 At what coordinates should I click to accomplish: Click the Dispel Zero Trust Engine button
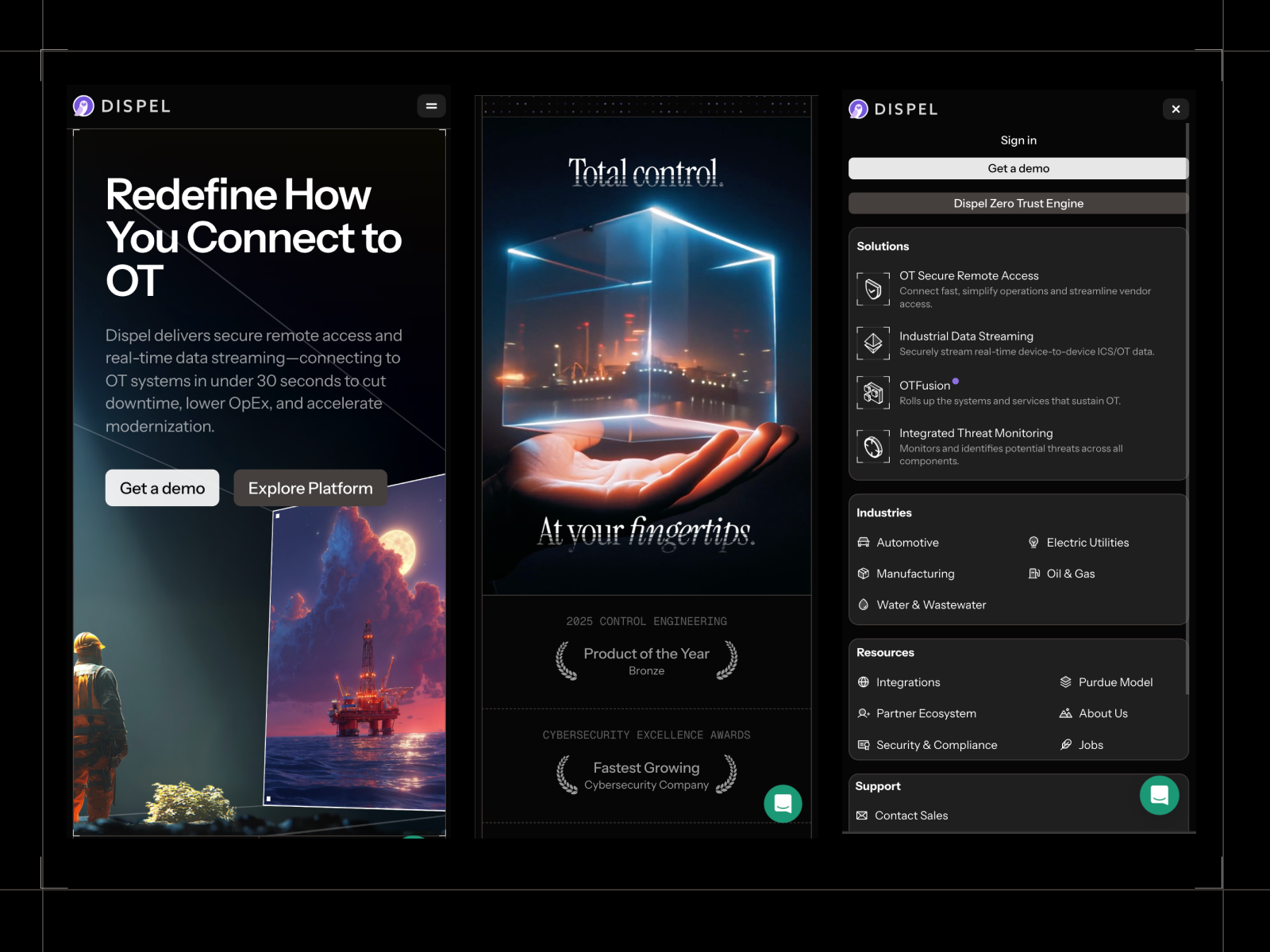1018,203
